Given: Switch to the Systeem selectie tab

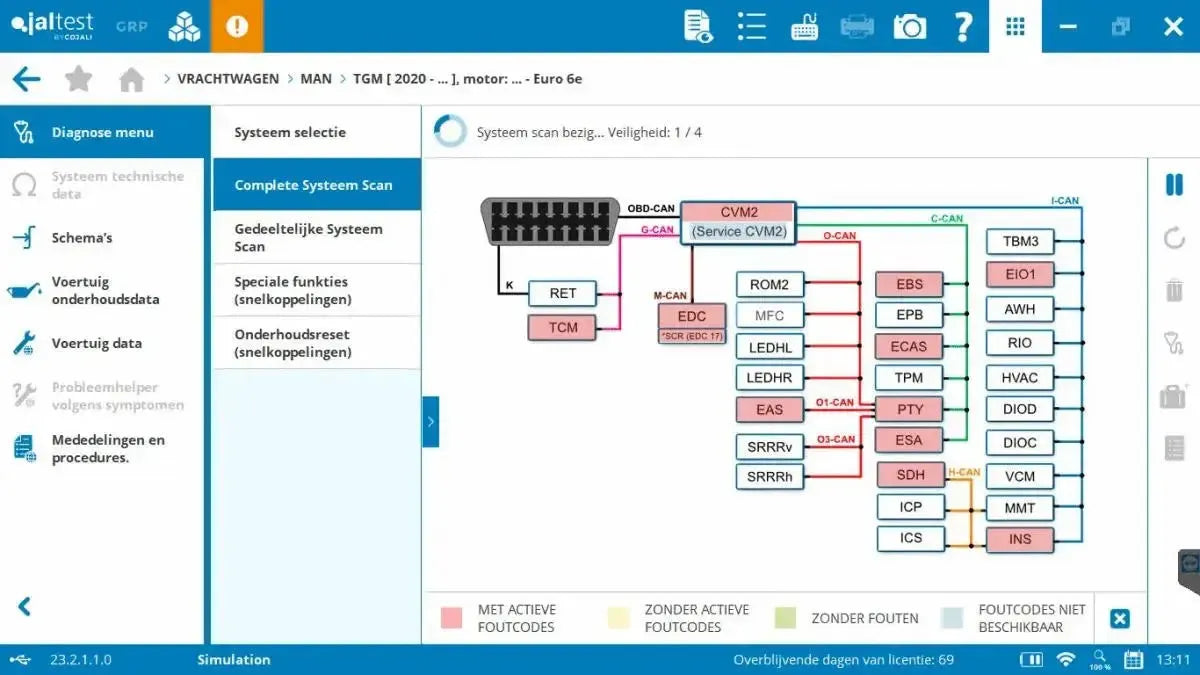Looking at the screenshot, I should tap(290, 131).
